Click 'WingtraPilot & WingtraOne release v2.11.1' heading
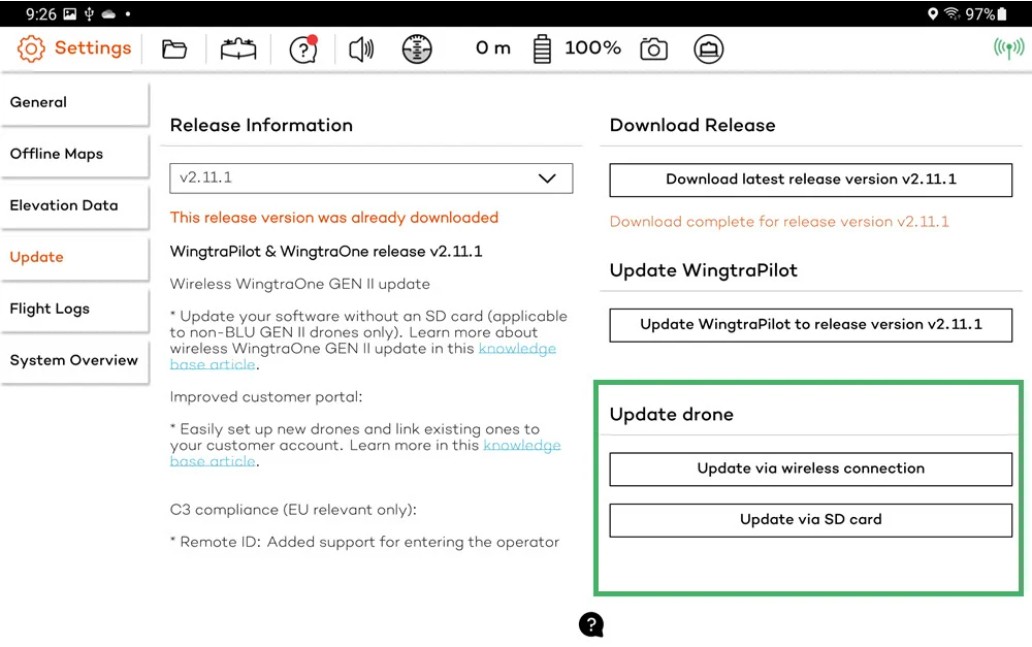Viewport: 1032px width, 647px height. tap(326, 251)
